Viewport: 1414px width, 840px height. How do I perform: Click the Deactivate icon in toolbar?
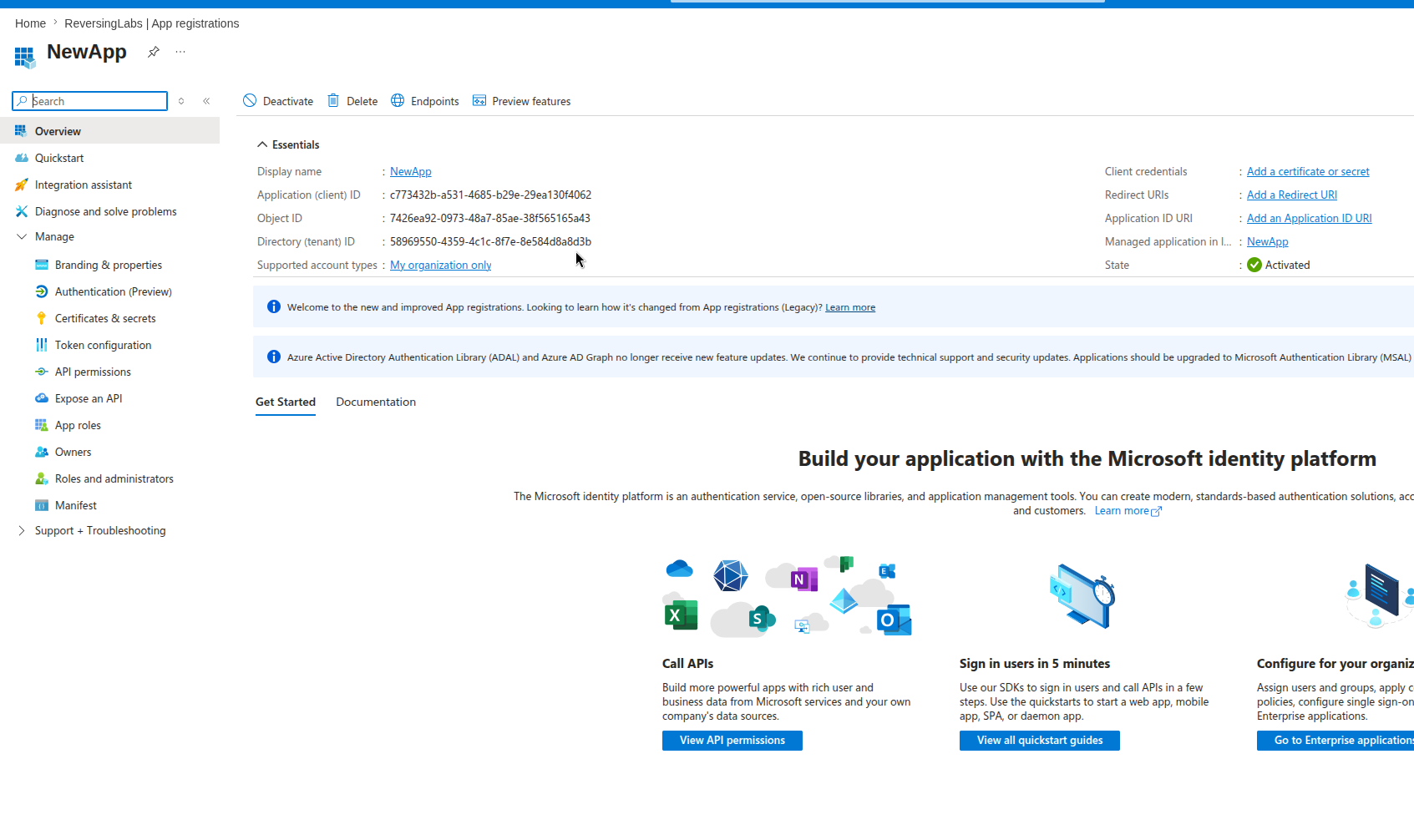click(x=250, y=100)
